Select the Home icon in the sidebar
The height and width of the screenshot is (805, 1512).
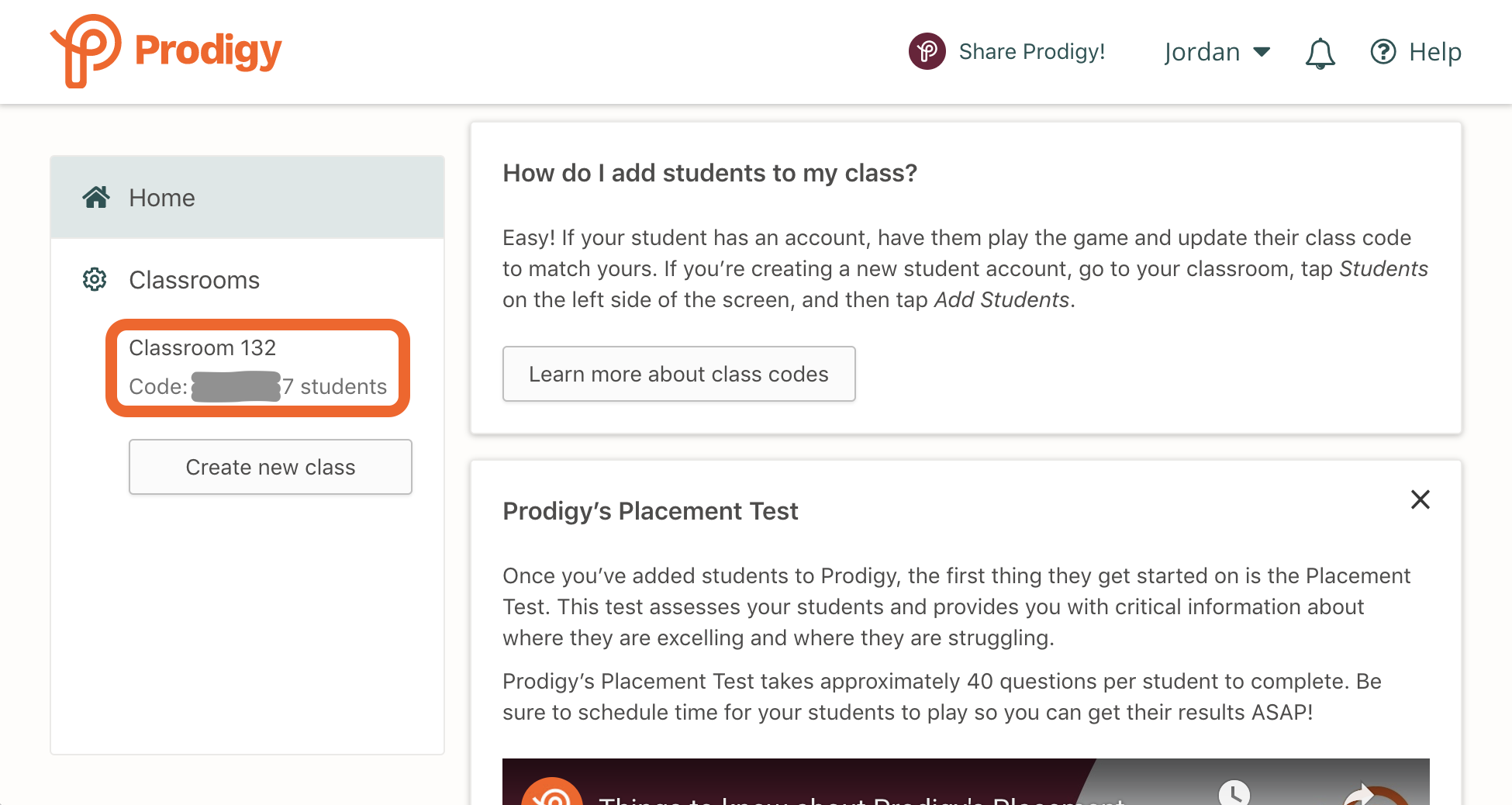[x=96, y=197]
